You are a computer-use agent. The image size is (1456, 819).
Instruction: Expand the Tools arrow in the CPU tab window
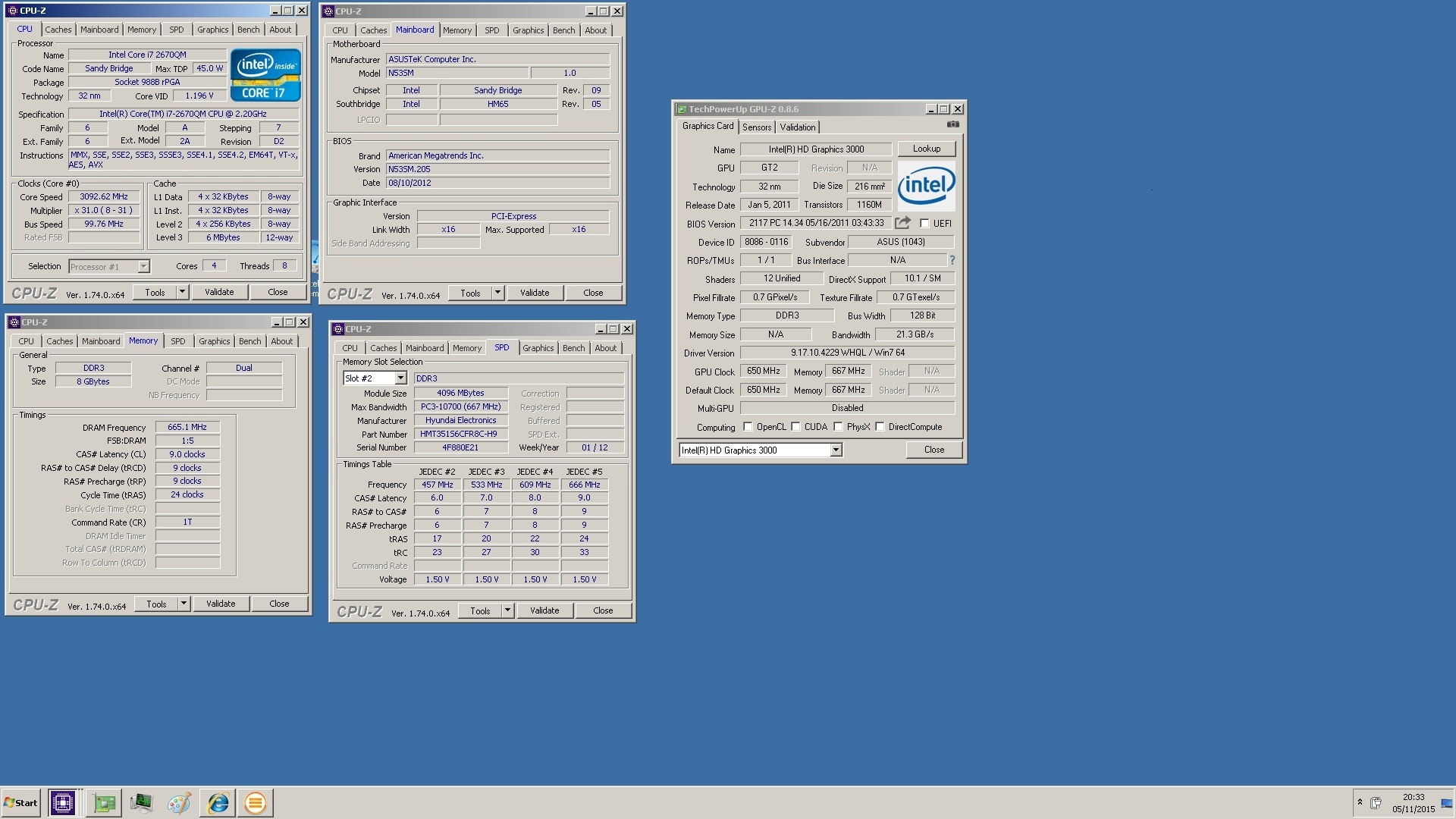point(182,292)
